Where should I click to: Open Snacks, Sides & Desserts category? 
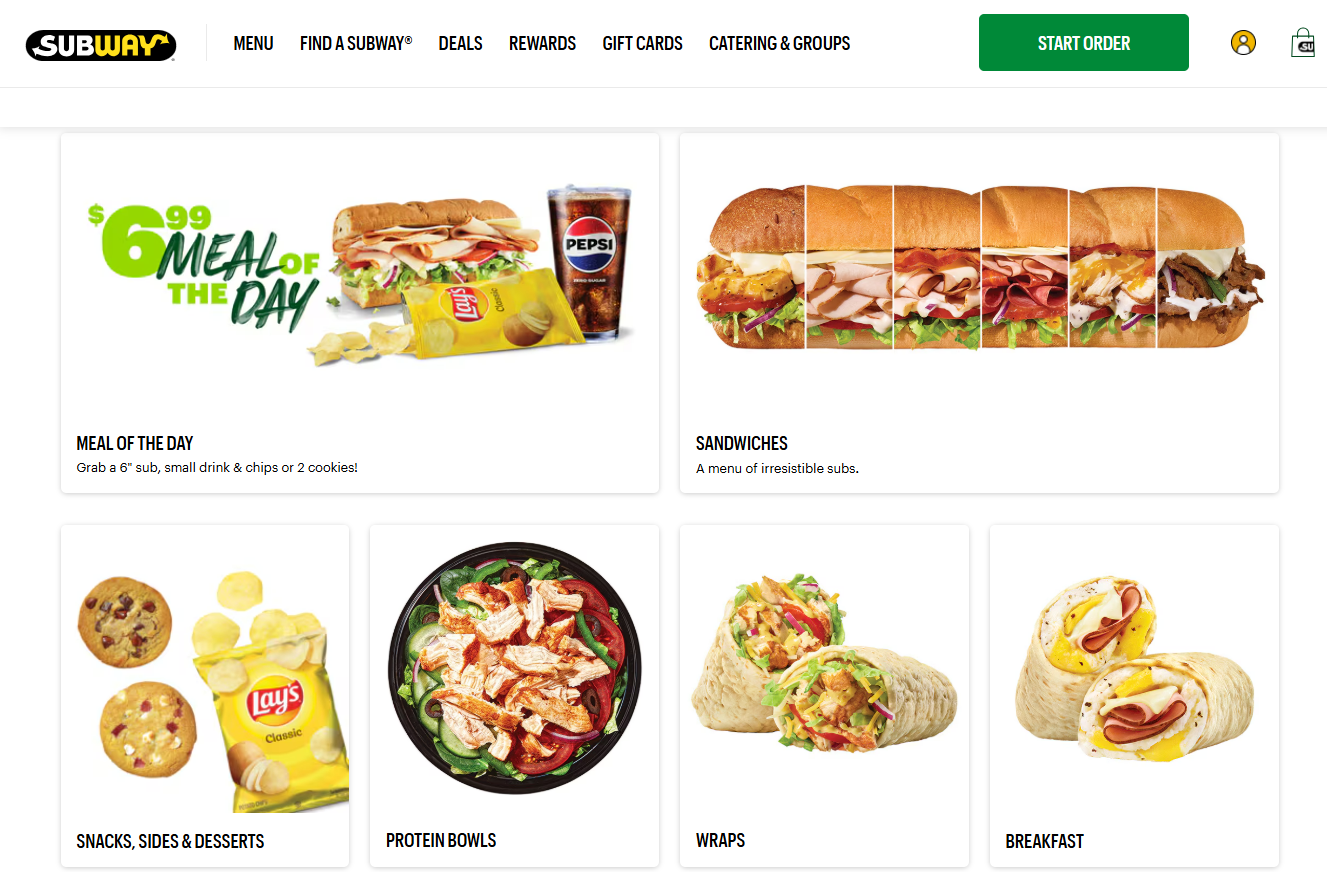(170, 841)
